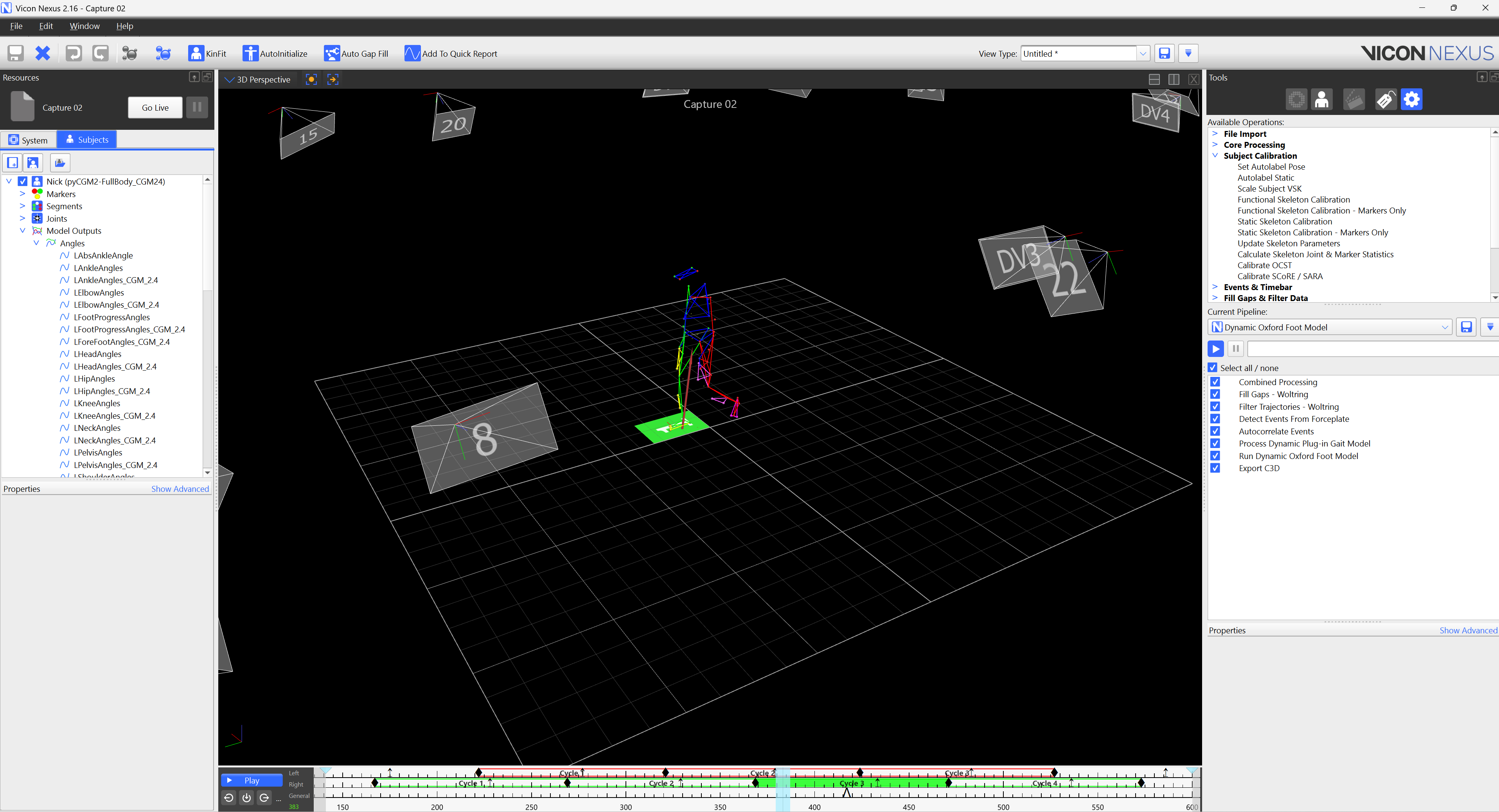
Task: Switch to the System tab
Action: pyautogui.click(x=28, y=140)
